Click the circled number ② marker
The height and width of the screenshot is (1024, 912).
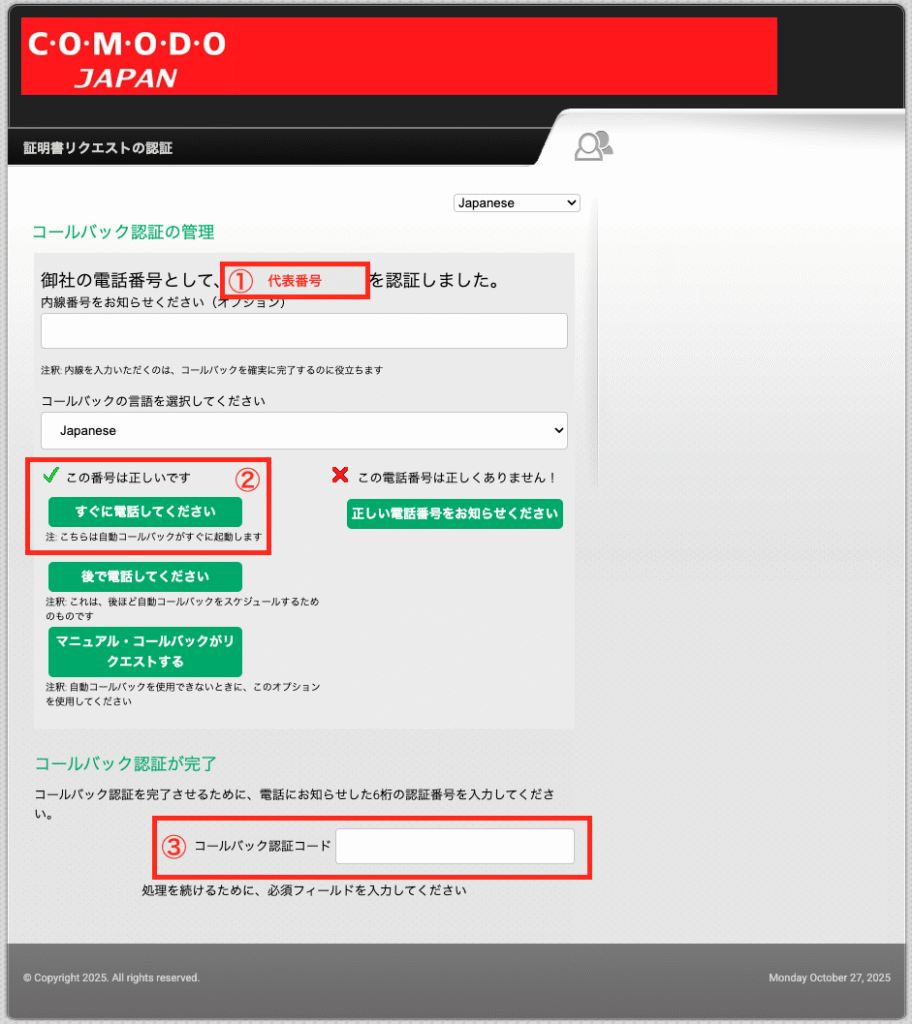coord(247,480)
